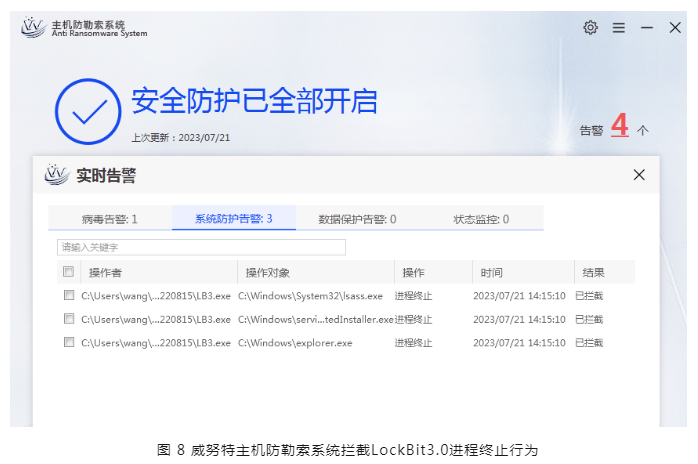The image size is (698, 464).
Task: Minimize the Anti Ransomware window
Action: (x=647, y=27)
